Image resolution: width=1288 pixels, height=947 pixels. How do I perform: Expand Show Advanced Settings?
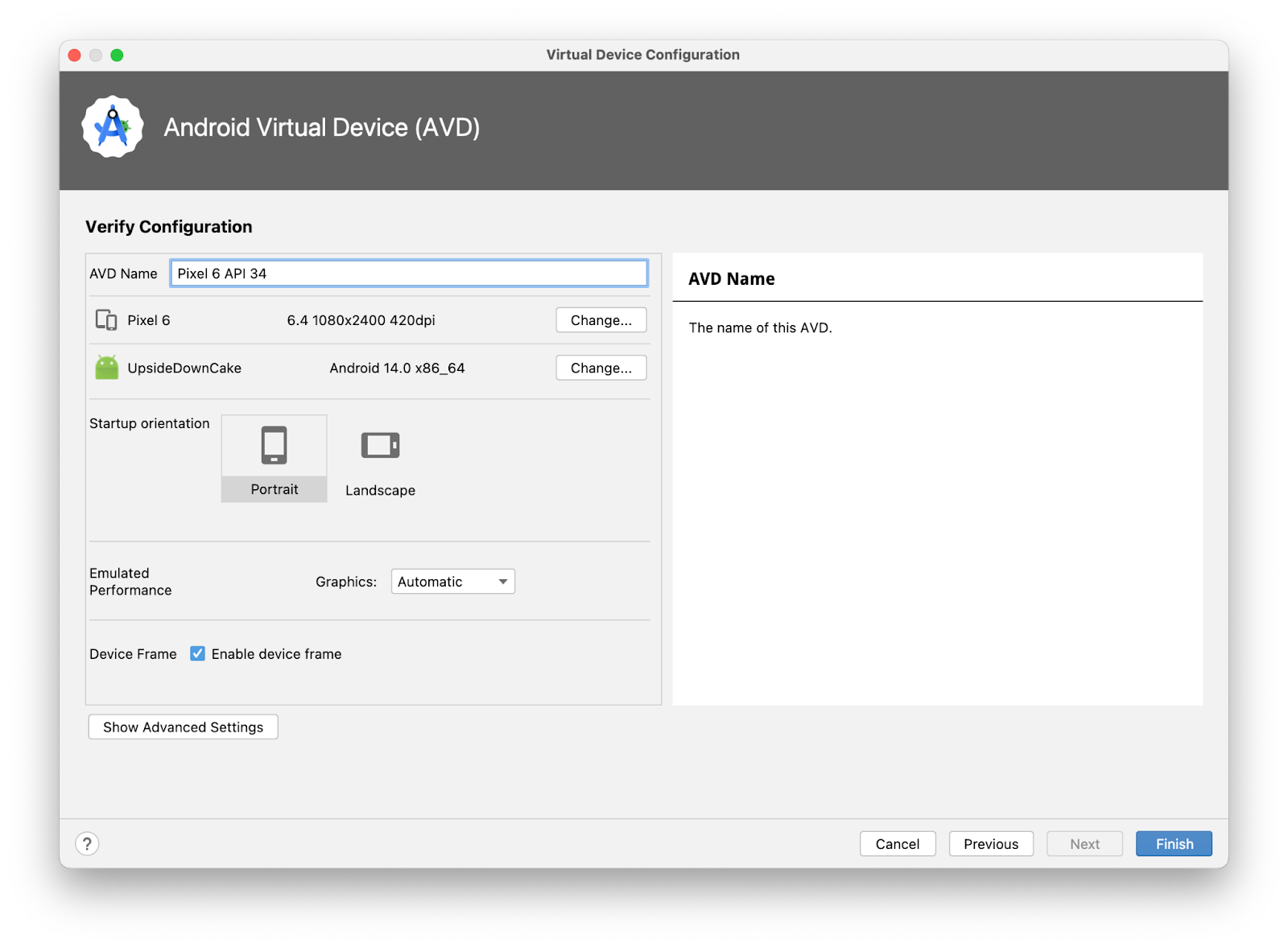point(183,727)
